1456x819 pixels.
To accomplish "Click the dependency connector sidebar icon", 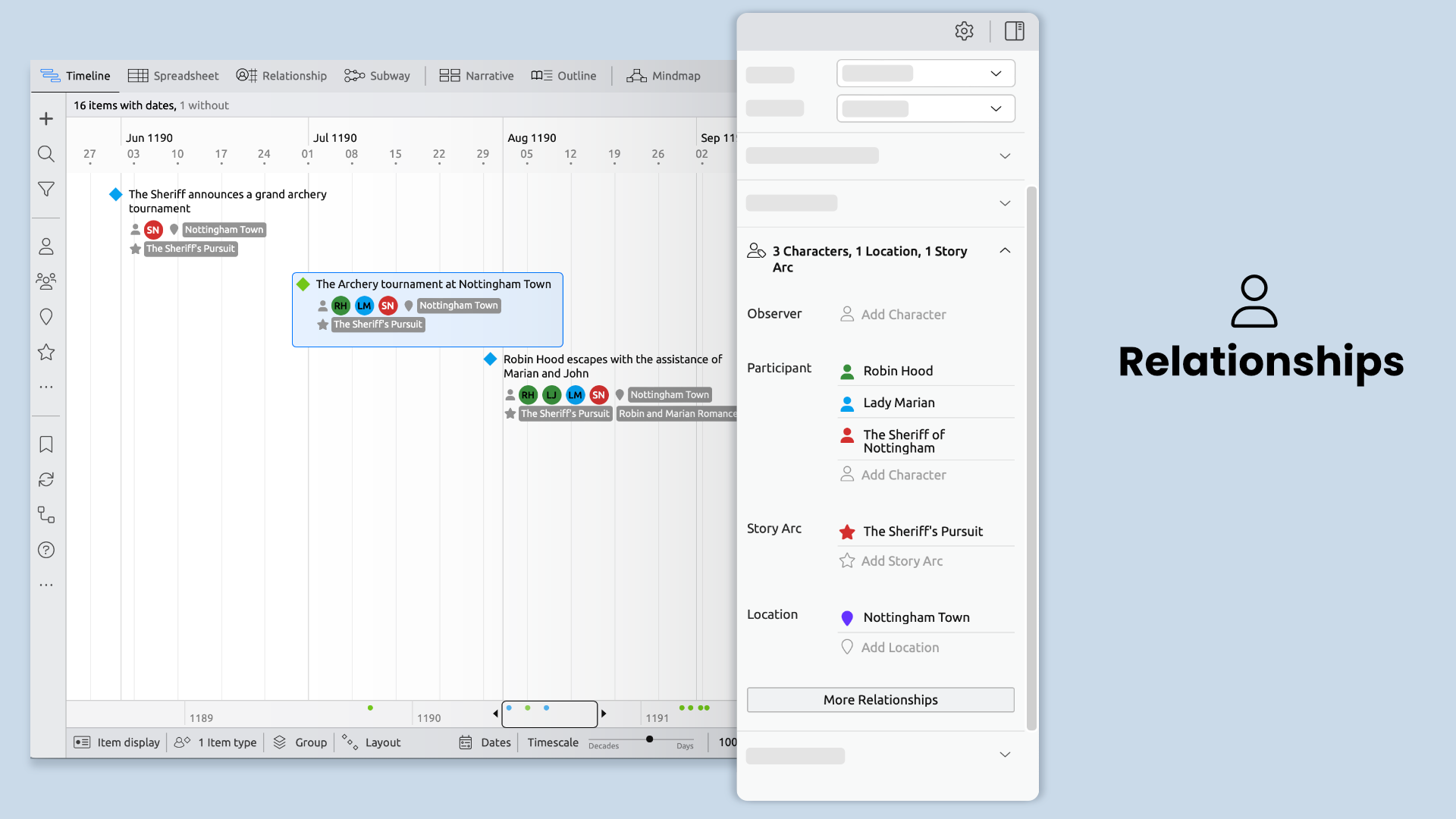I will [46, 515].
